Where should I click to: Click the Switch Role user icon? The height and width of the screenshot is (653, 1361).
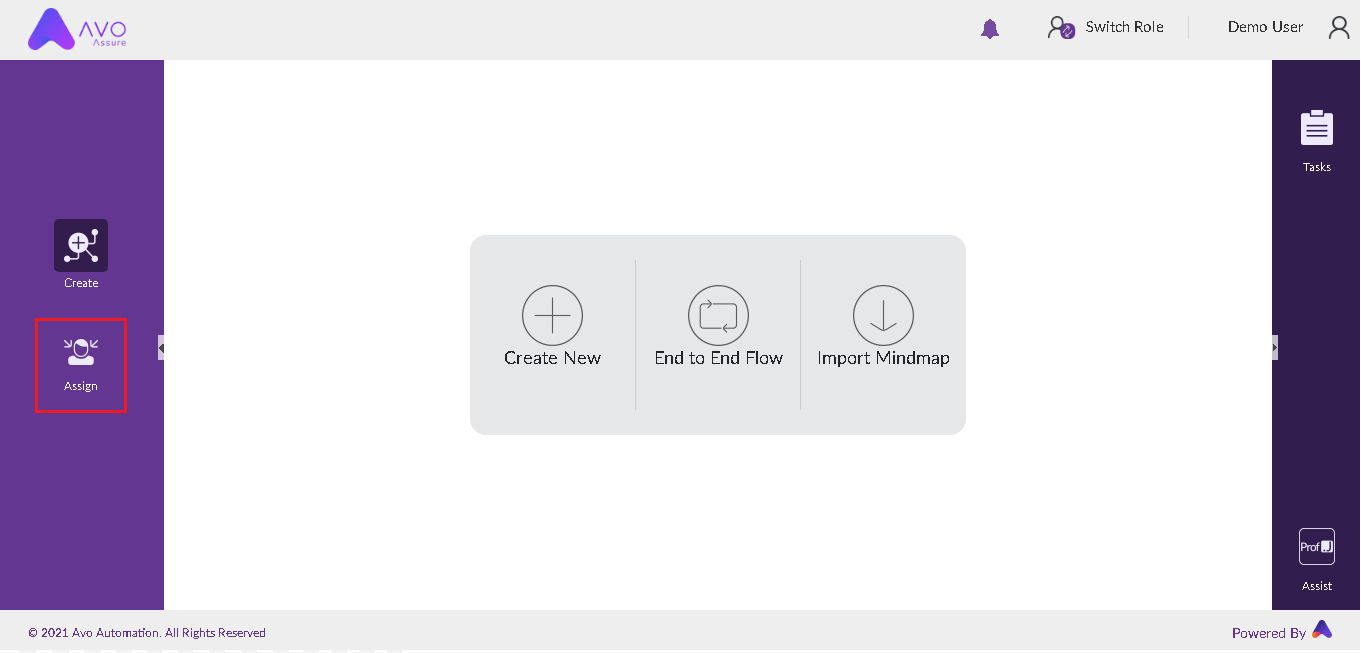(1060, 28)
